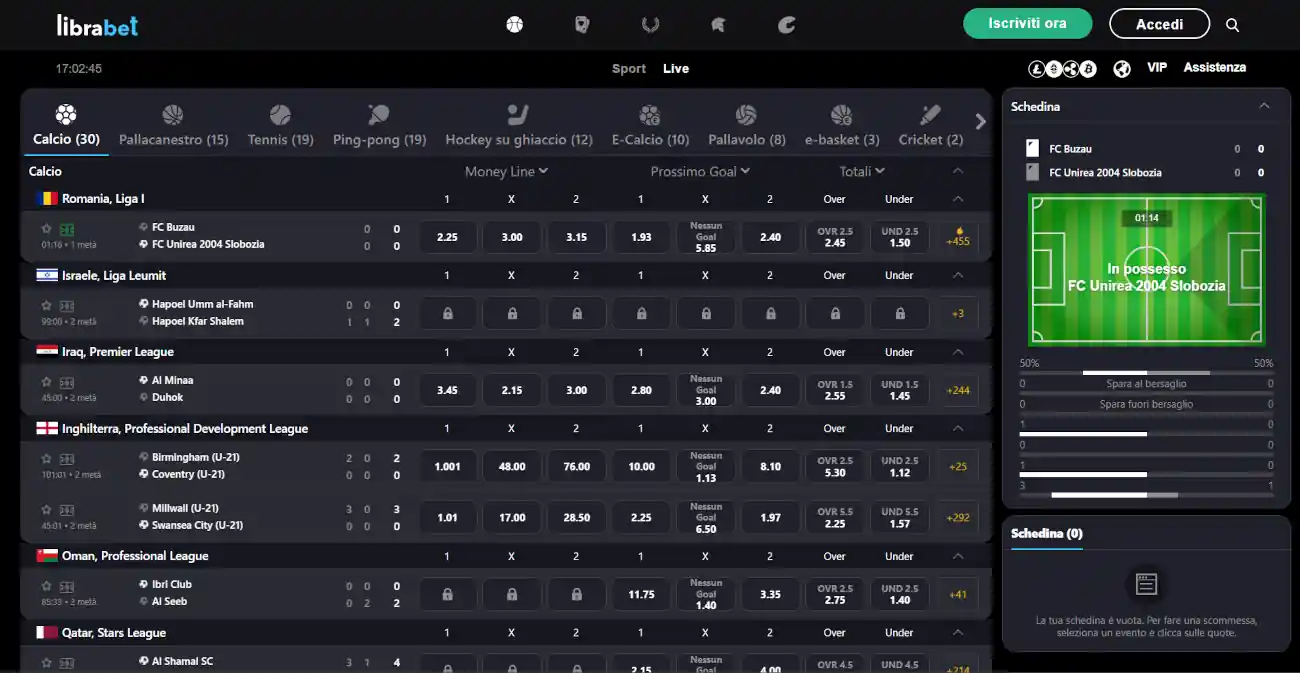
Task: Open the Prossimo Goal market dropdown
Action: click(x=700, y=172)
